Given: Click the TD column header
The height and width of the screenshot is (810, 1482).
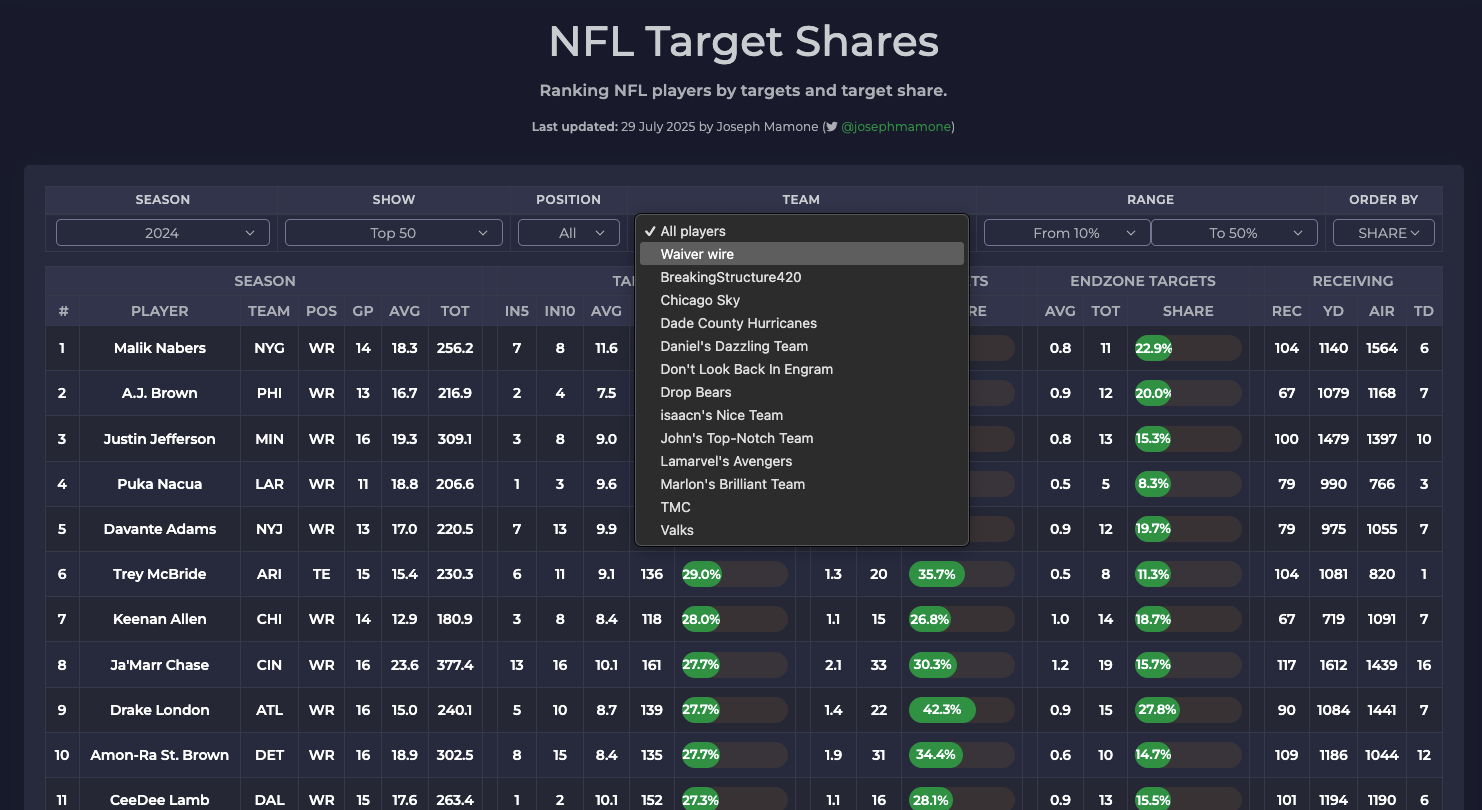Looking at the screenshot, I should point(1424,311).
